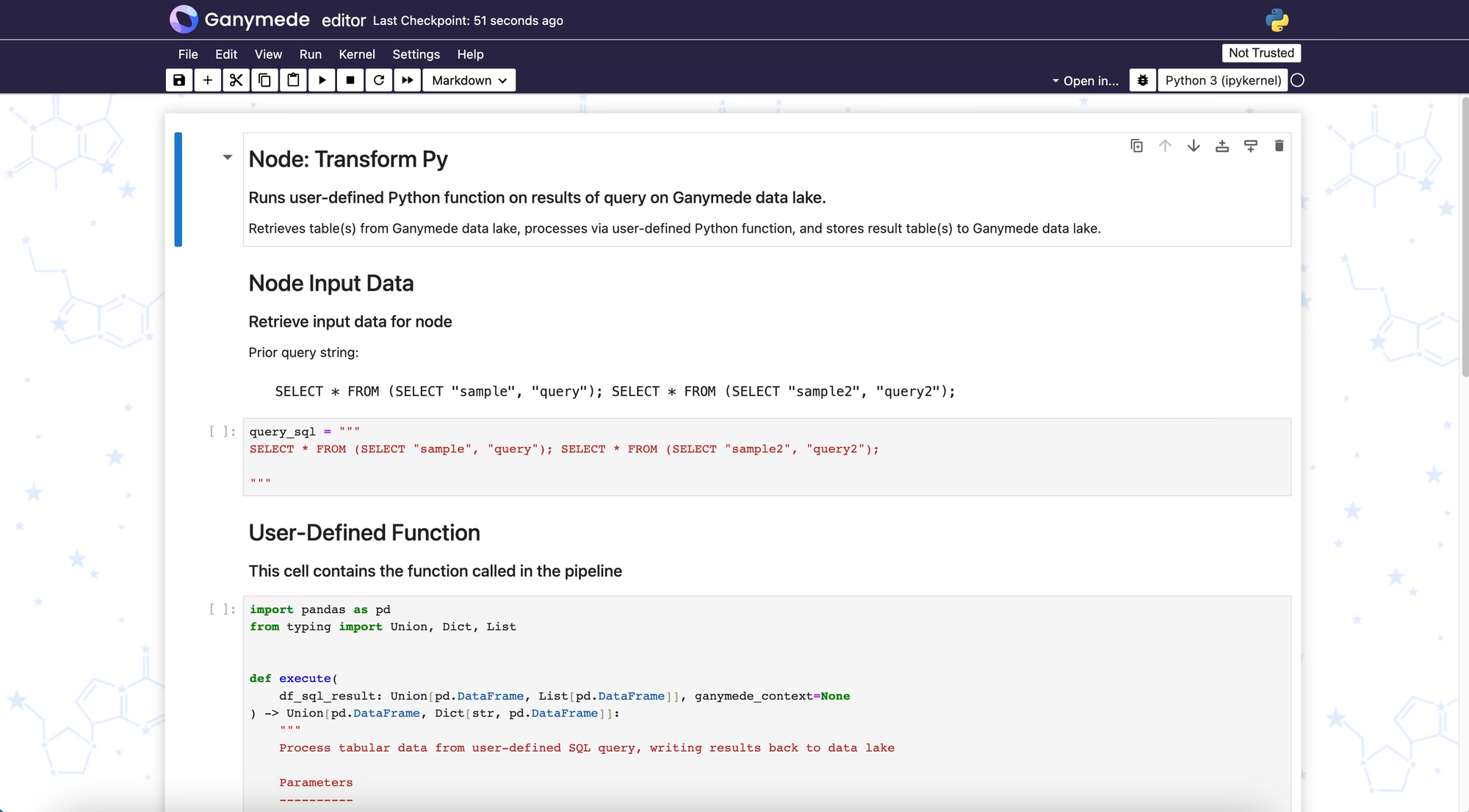Click the save notebook icon

[x=179, y=80]
